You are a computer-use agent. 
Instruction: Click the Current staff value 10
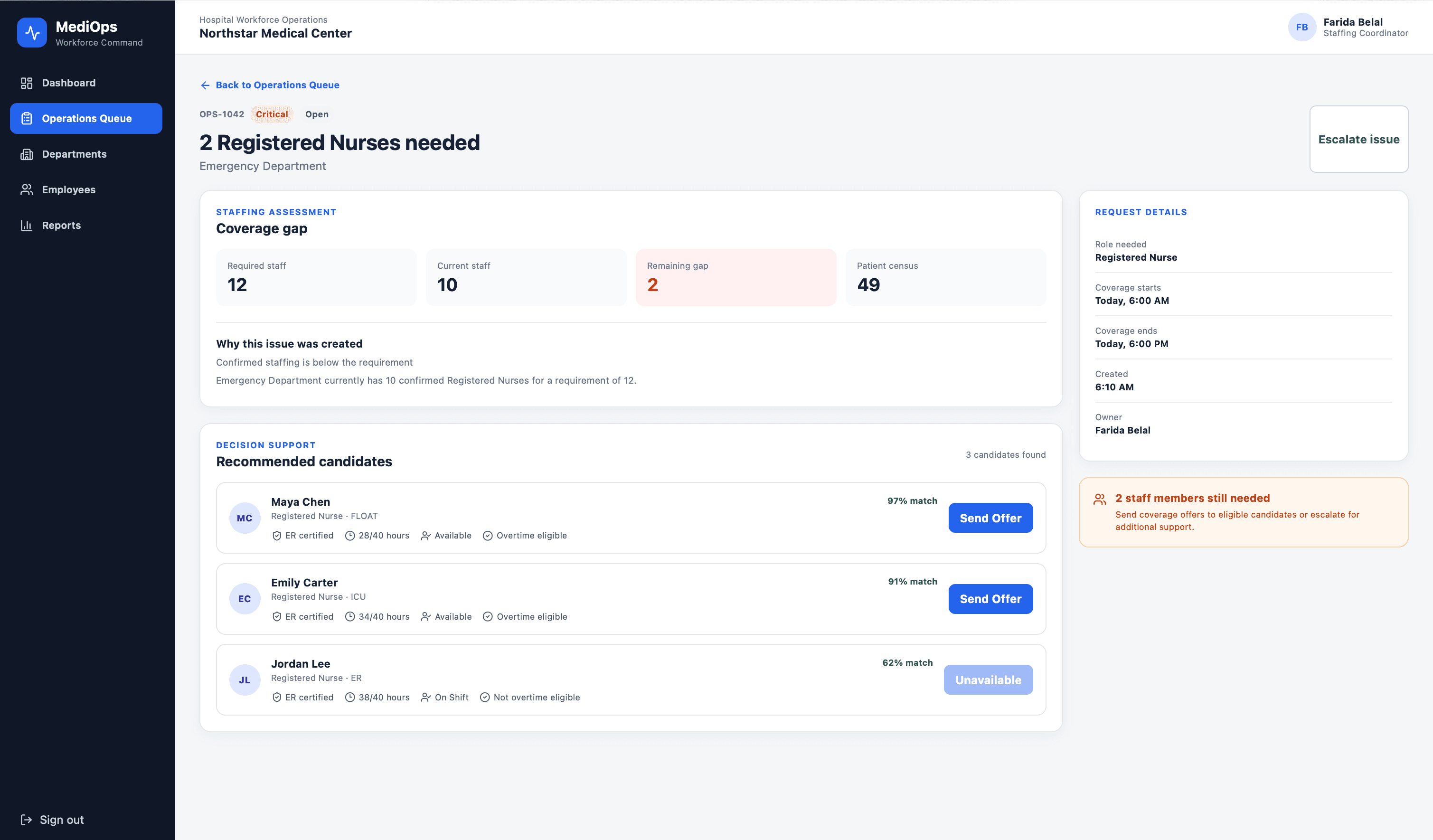[447, 285]
